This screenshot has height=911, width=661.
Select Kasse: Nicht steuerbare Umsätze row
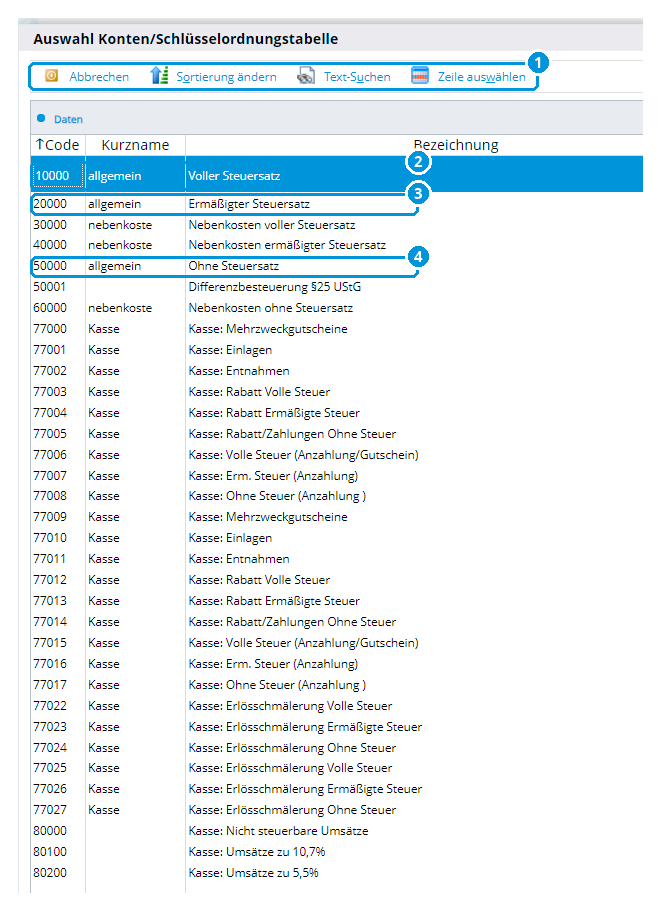[x=337, y=831]
